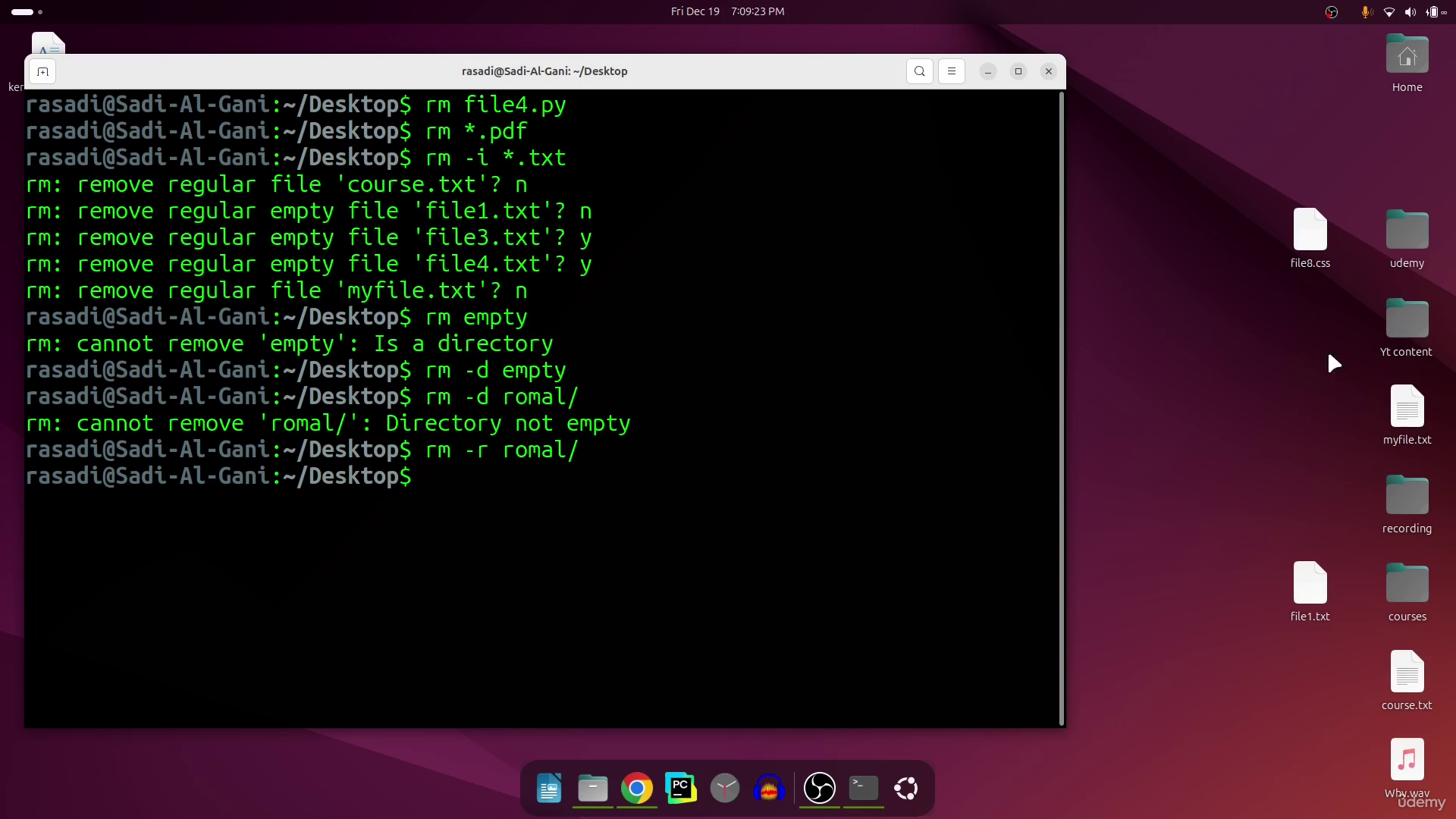Image resolution: width=1456 pixels, height=819 pixels.
Task: Click the battery status indicator
Action: [x=1433, y=11]
